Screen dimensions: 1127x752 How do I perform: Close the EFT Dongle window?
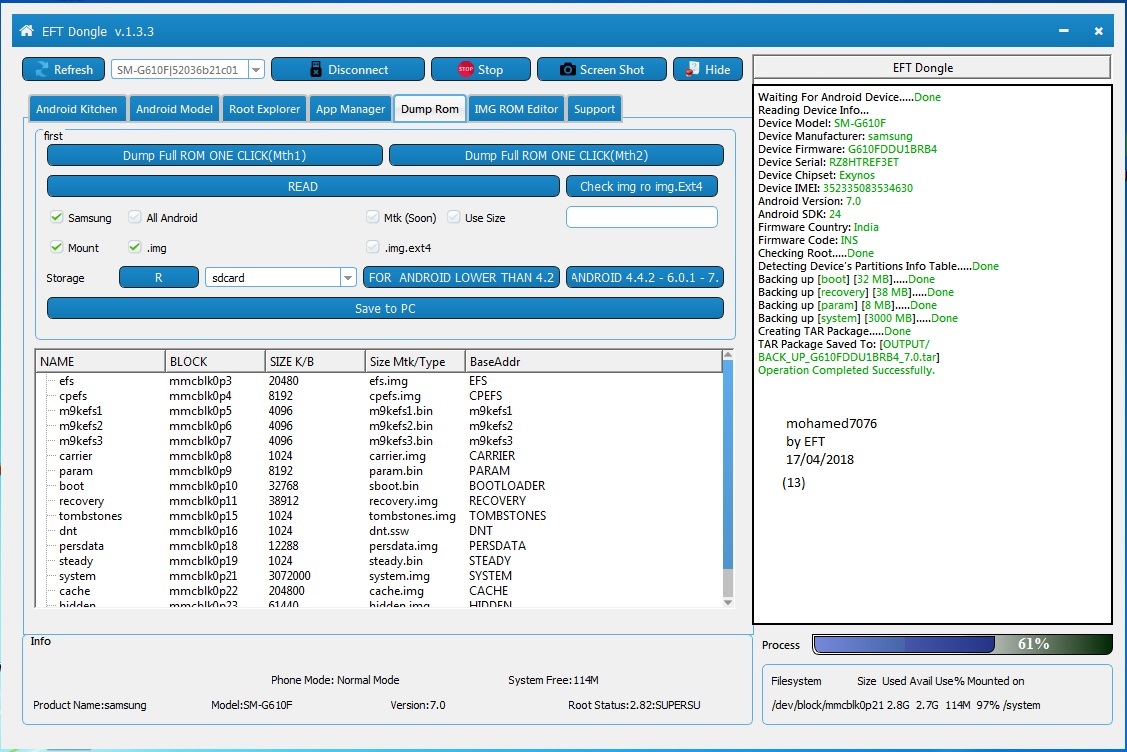click(1098, 31)
